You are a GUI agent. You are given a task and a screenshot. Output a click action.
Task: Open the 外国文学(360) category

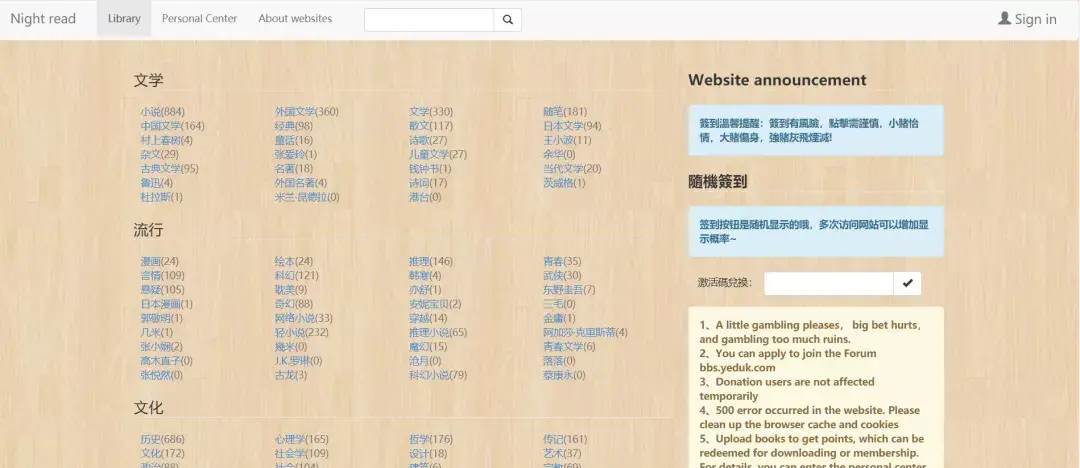coord(306,112)
